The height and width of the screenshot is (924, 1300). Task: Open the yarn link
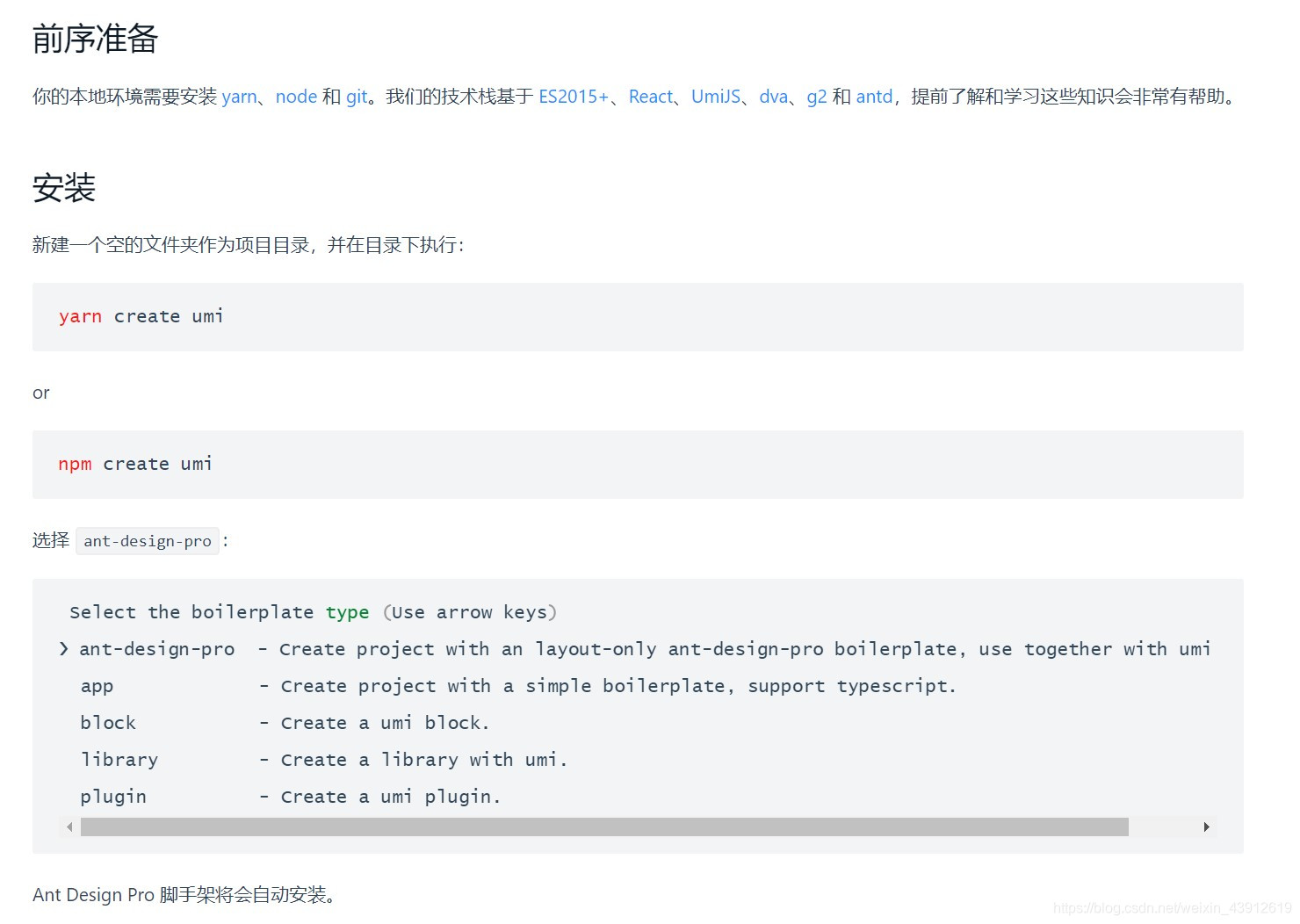[x=239, y=97]
